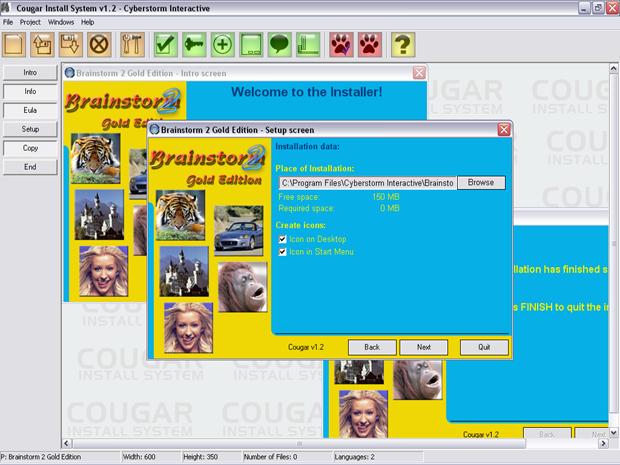Open the Windows menu

point(61,22)
